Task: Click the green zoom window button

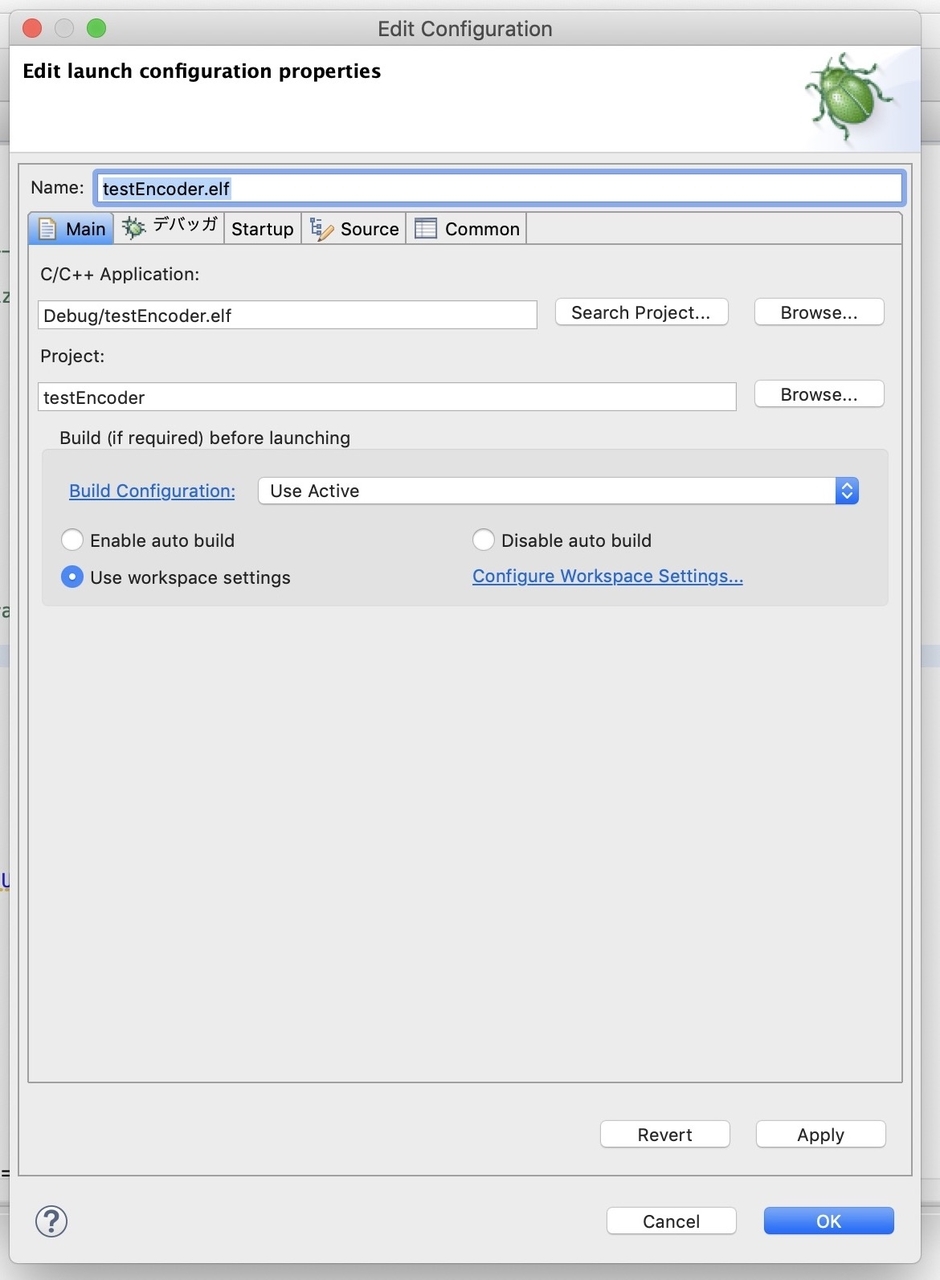Action: point(96,28)
